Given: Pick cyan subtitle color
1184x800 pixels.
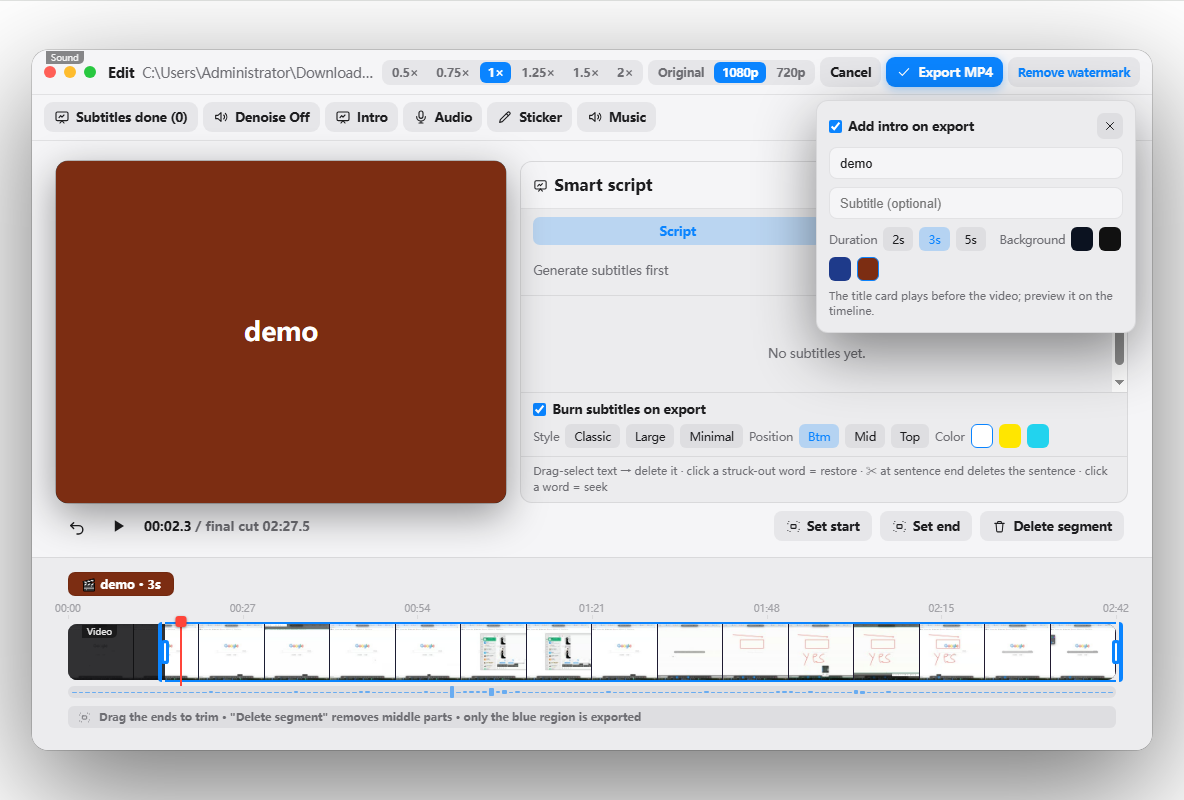Looking at the screenshot, I should click(x=1038, y=436).
